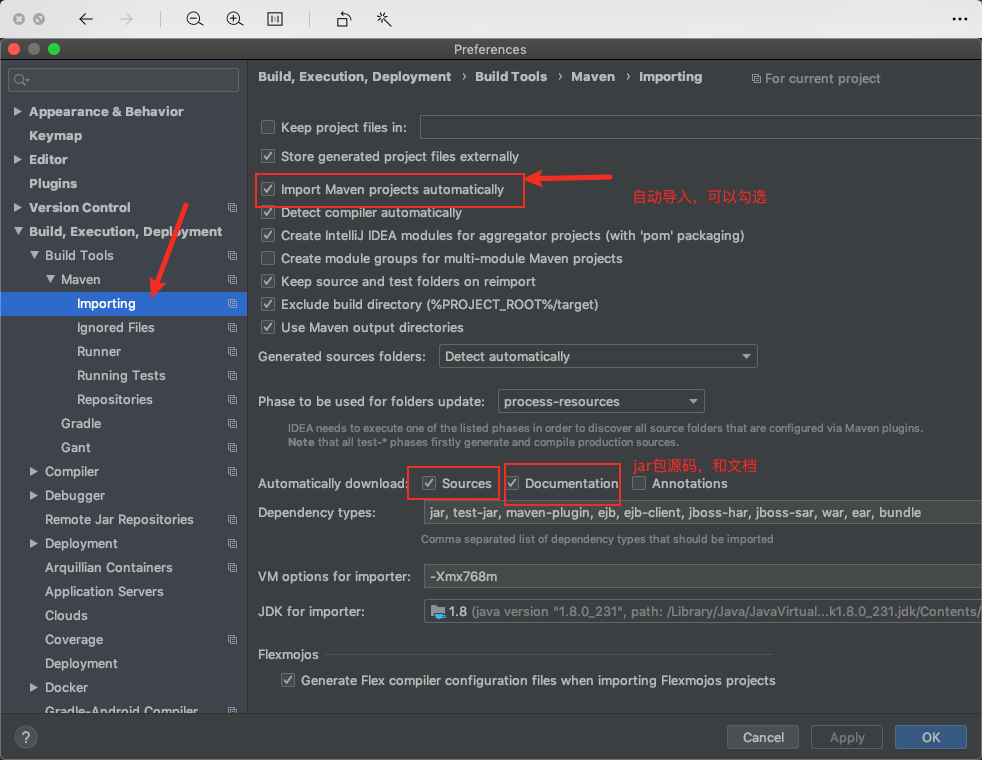
Task: Click the actual size view icon
Action: pos(275,19)
